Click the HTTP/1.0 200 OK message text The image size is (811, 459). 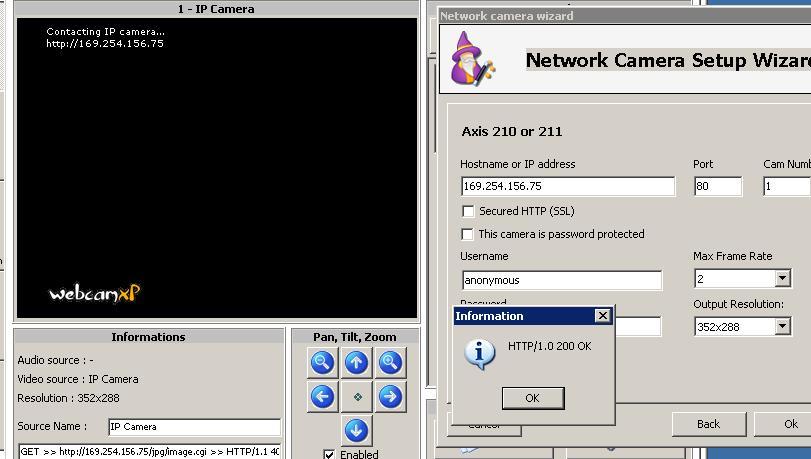(549, 346)
